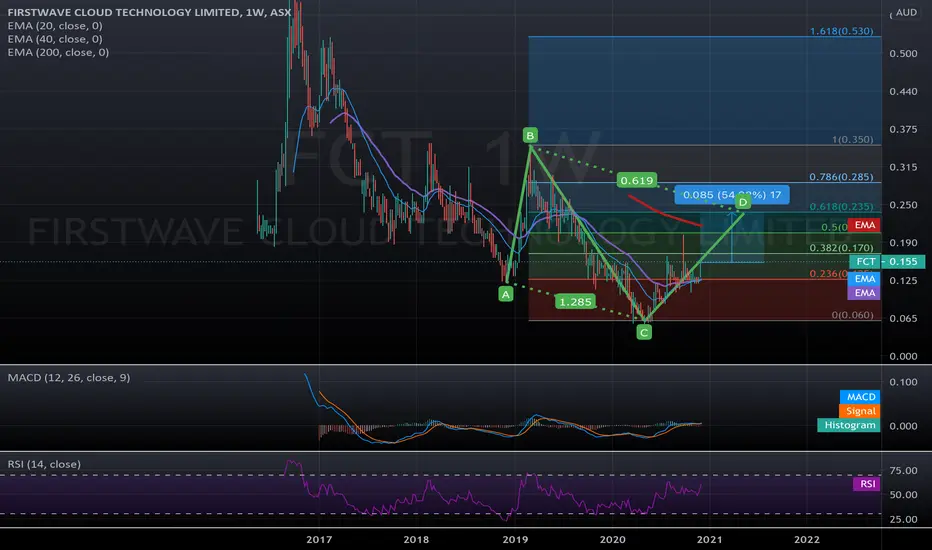Click the purple RSI scale tag
This screenshot has height=550, width=932.
(867, 484)
